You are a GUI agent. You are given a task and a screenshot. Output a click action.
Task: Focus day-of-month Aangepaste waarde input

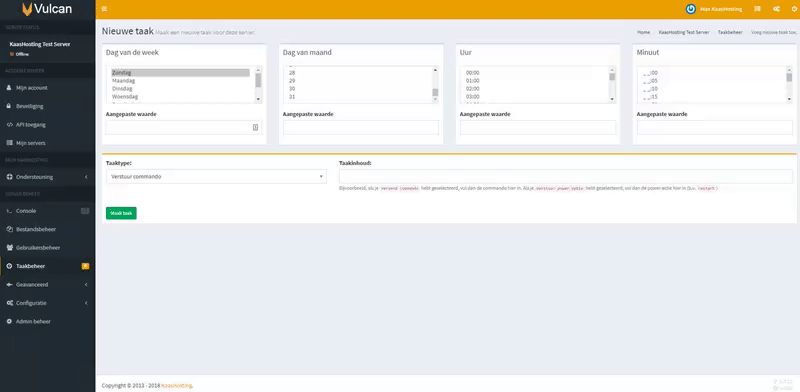tap(361, 128)
